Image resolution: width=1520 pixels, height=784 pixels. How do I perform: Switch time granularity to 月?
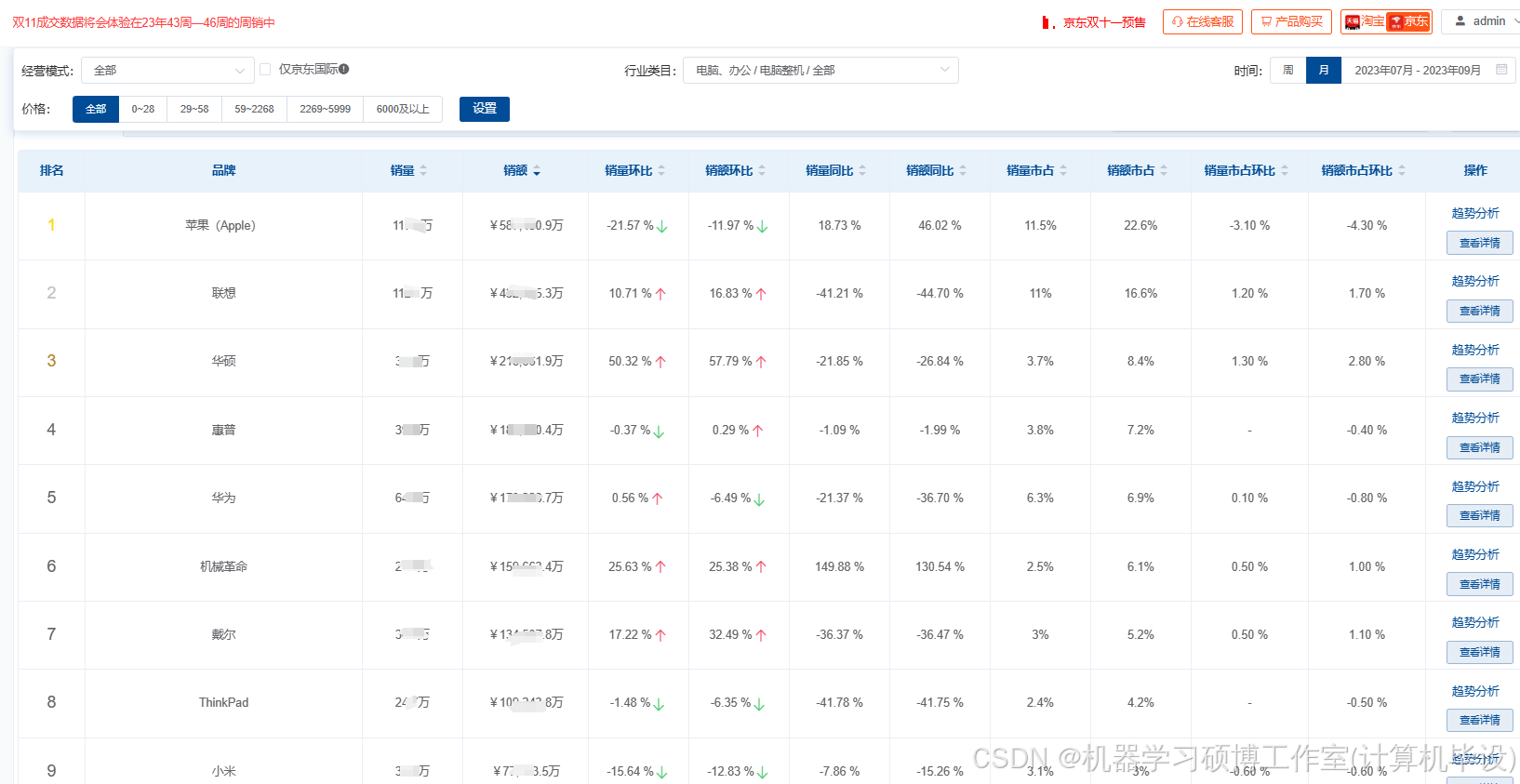[x=1324, y=70]
